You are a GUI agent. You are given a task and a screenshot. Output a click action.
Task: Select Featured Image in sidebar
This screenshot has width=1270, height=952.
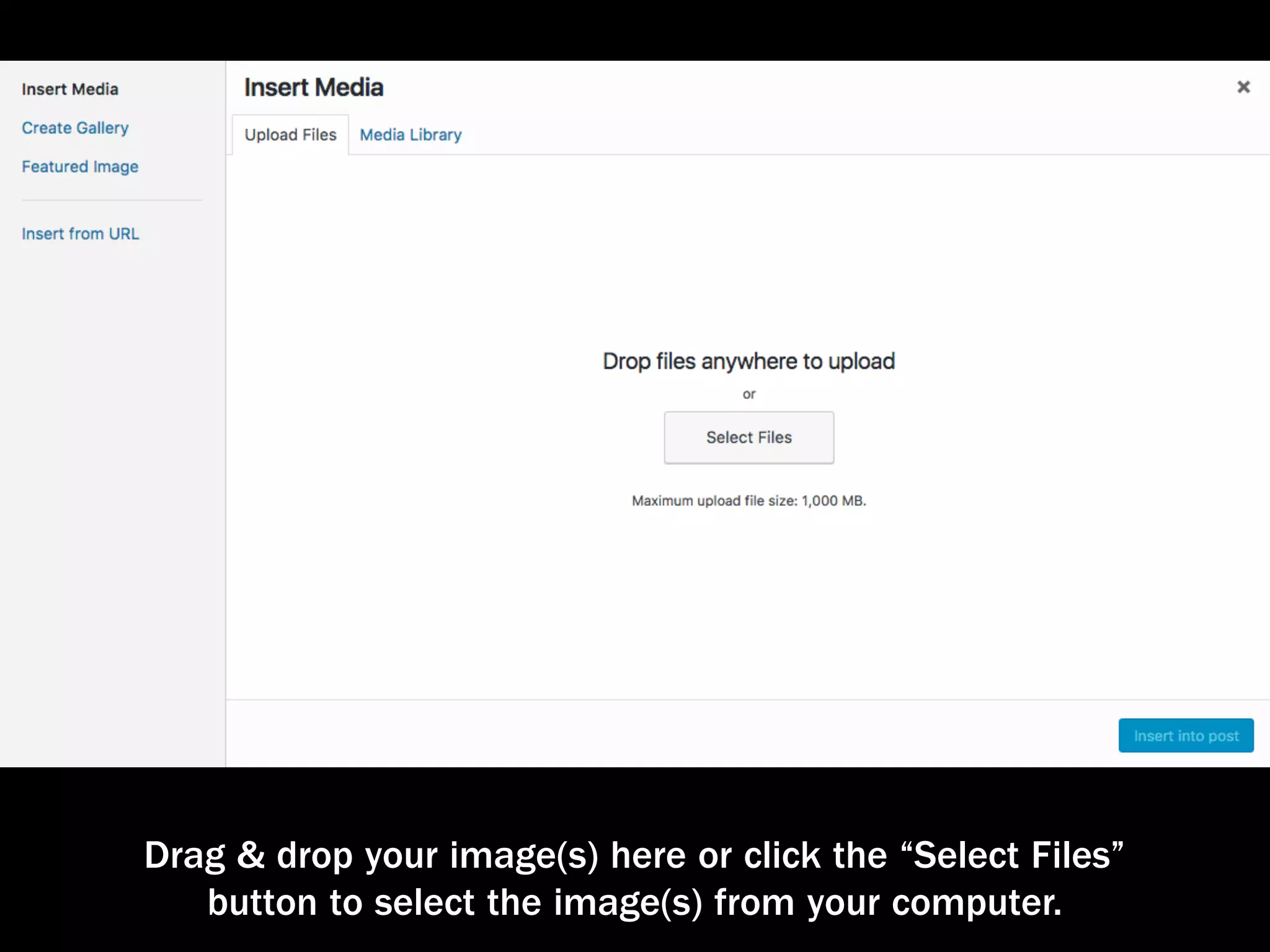tap(80, 167)
